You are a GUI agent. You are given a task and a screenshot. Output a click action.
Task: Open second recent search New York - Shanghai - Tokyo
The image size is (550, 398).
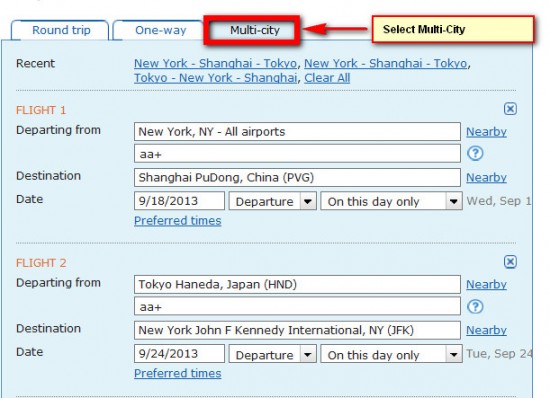[385, 63]
